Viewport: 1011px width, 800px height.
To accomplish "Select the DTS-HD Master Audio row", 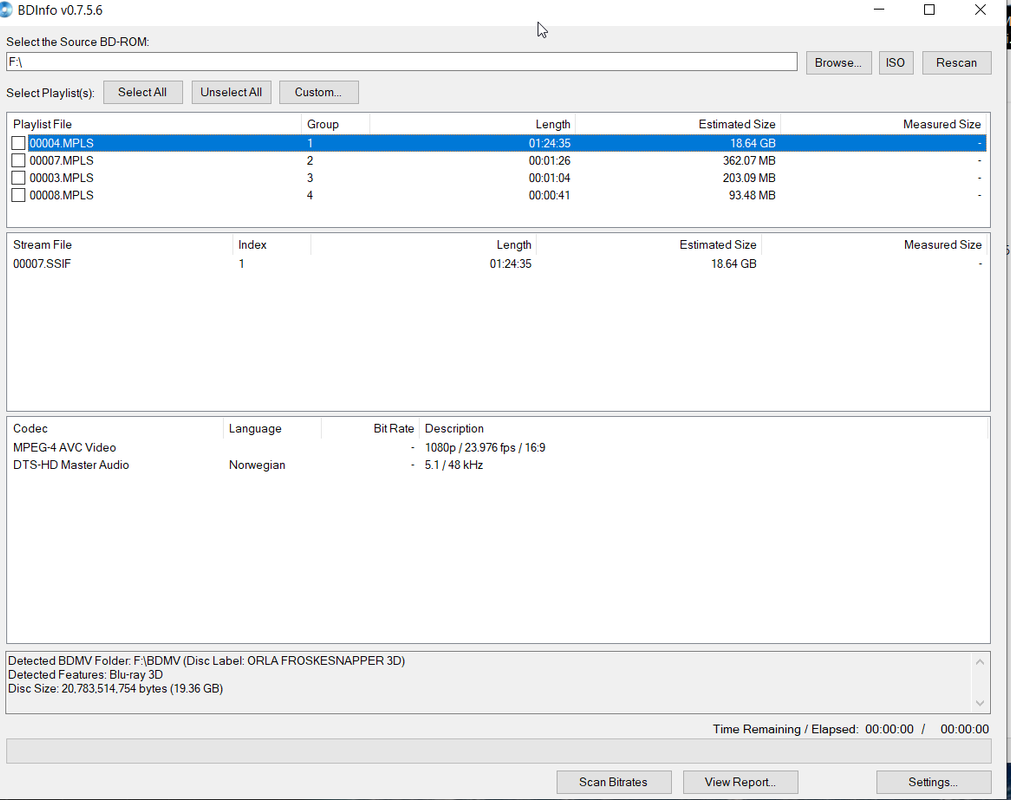I will pos(498,465).
